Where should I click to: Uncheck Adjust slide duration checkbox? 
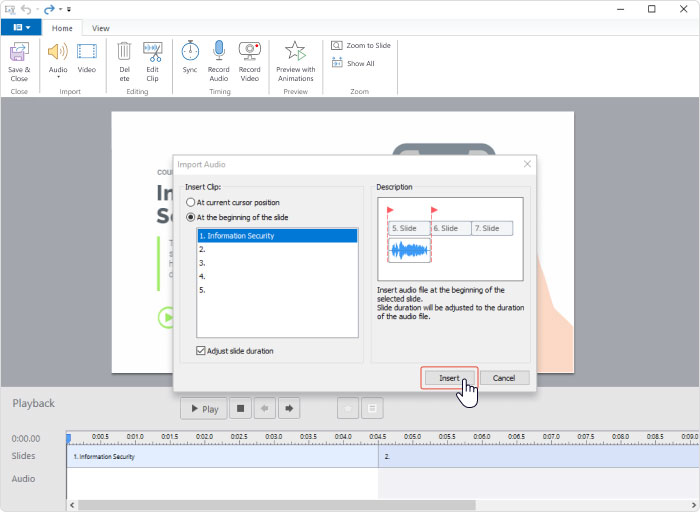click(x=201, y=351)
